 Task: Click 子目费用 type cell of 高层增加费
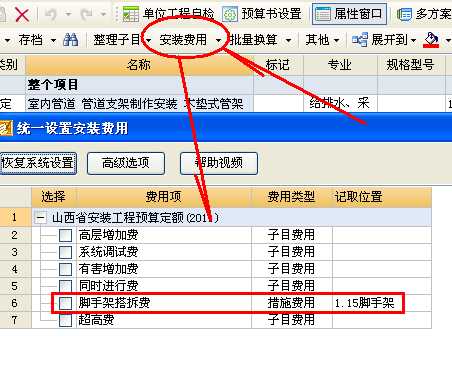click(x=292, y=235)
